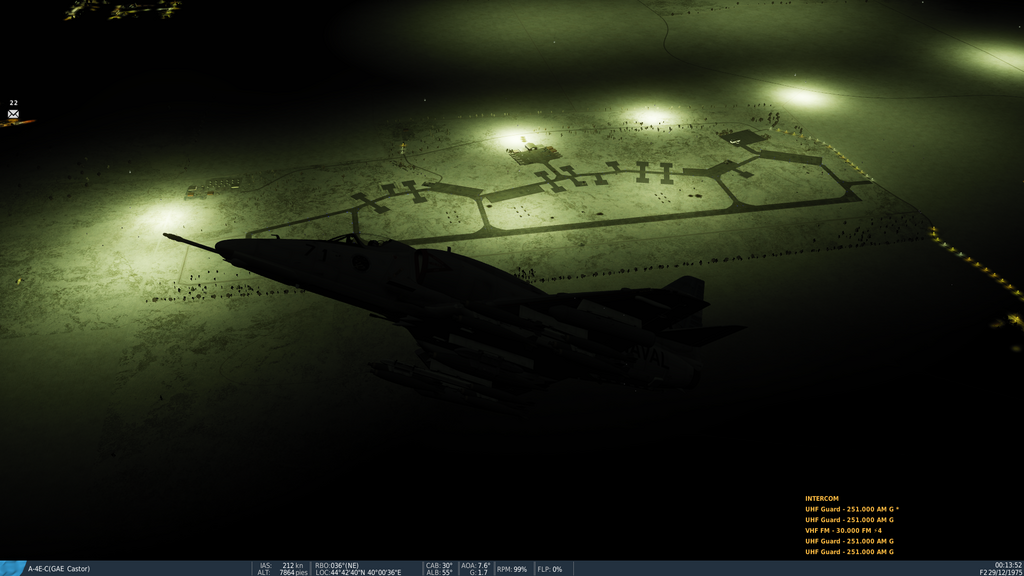
Task: Click the G 1.7 load readout
Action: [478, 573]
